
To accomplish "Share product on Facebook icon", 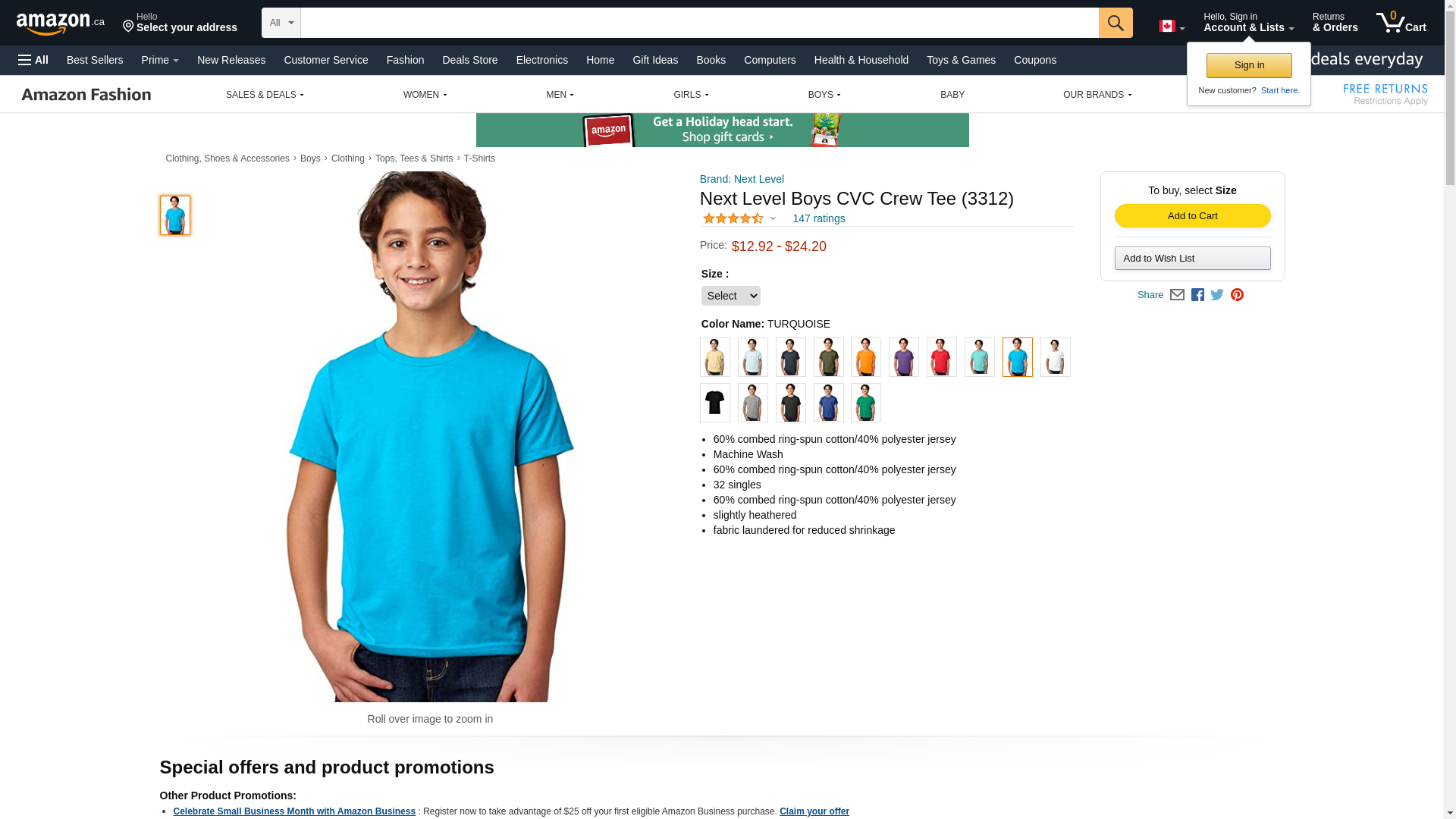I will point(1197,295).
